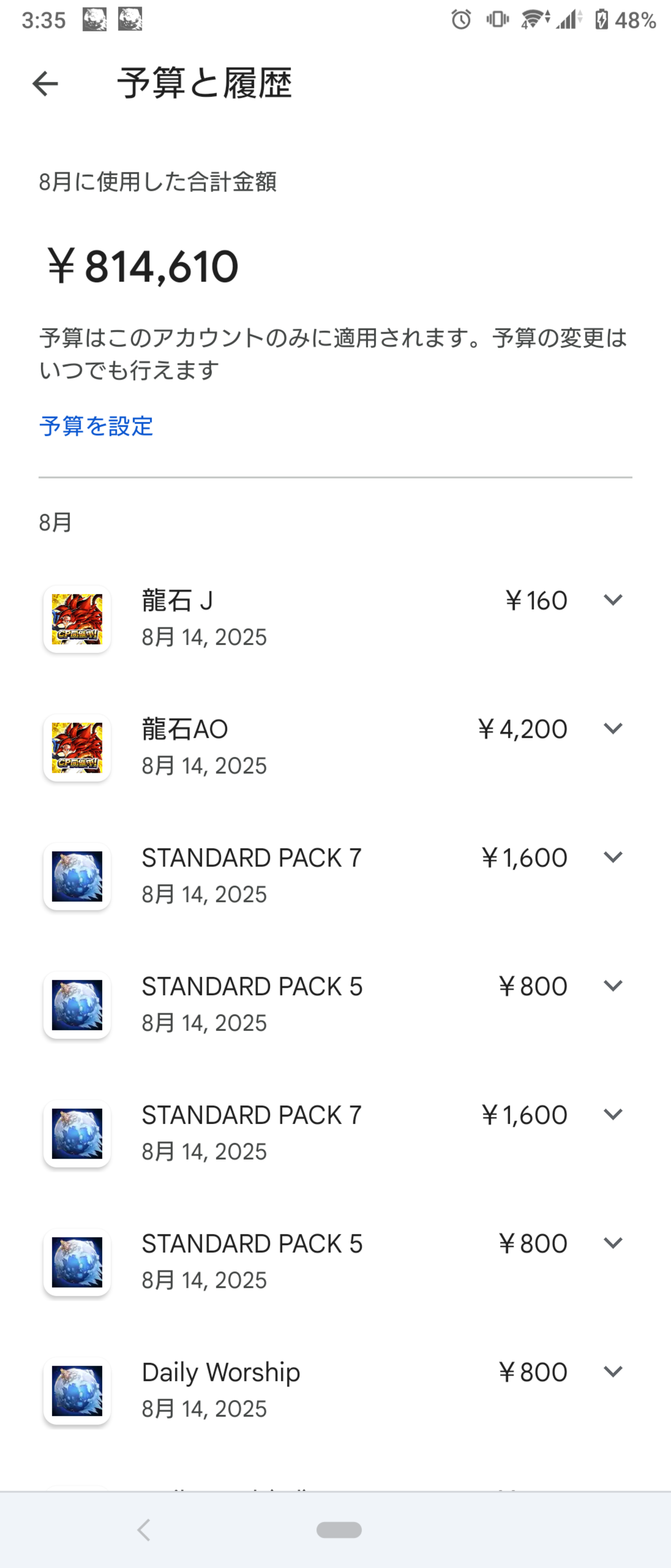The width and height of the screenshot is (671, 1568).
Task: Tap the first STANDARD PACK 7 app icon
Action: [x=77, y=877]
